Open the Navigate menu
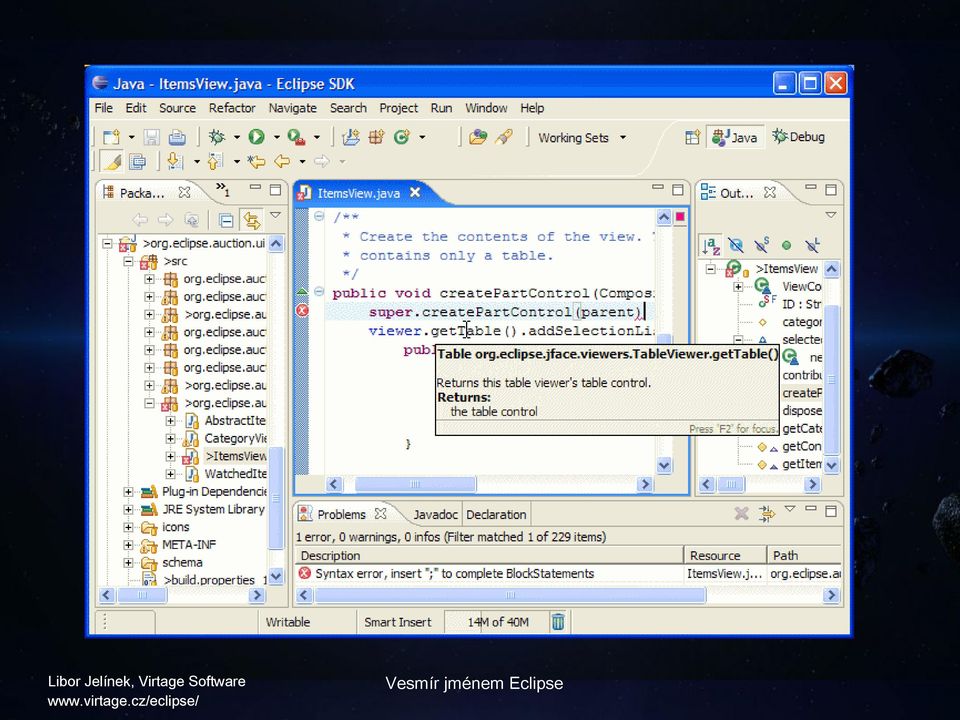The height and width of the screenshot is (720, 960). 293,108
